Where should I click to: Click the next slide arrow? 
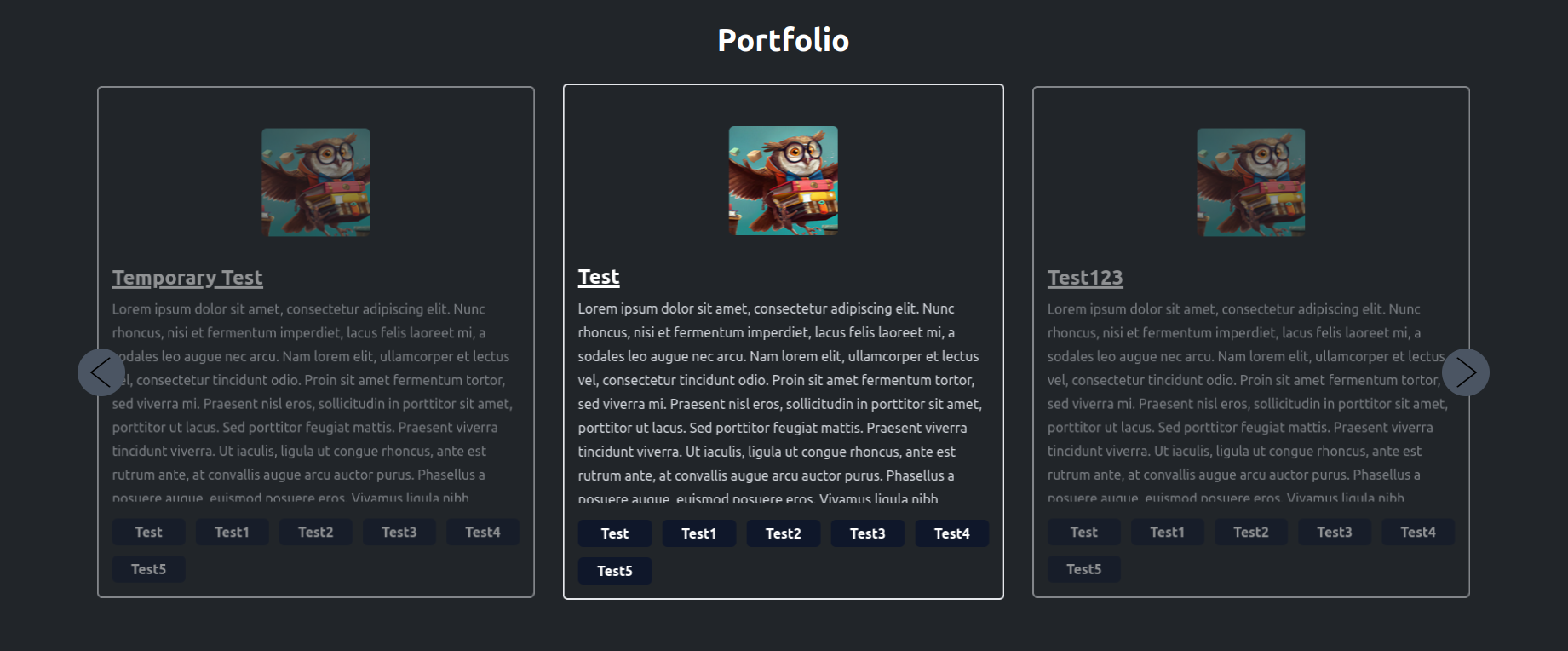click(1466, 372)
